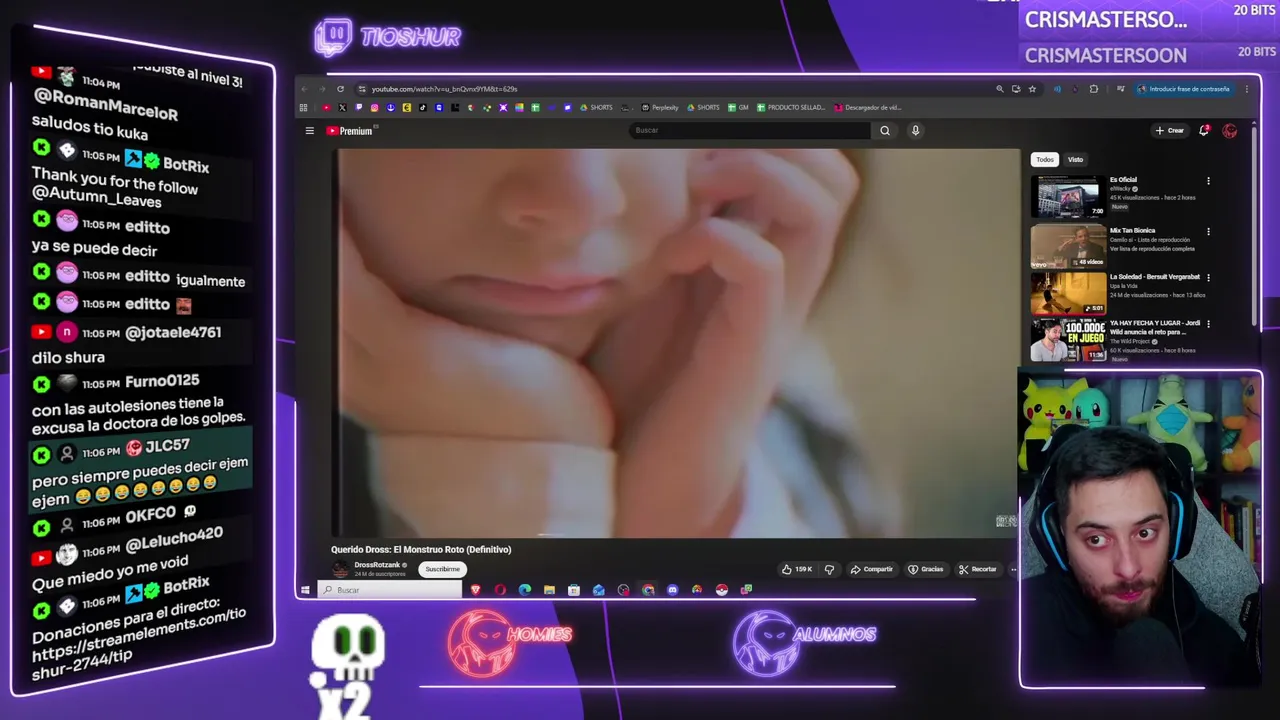1280x720 pixels.
Task: Open Discord from taskbar
Action: pyautogui.click(x=672, y=590)
